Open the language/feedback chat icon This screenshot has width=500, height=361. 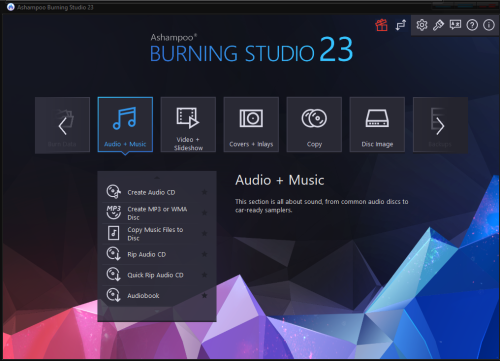point(455,25)
